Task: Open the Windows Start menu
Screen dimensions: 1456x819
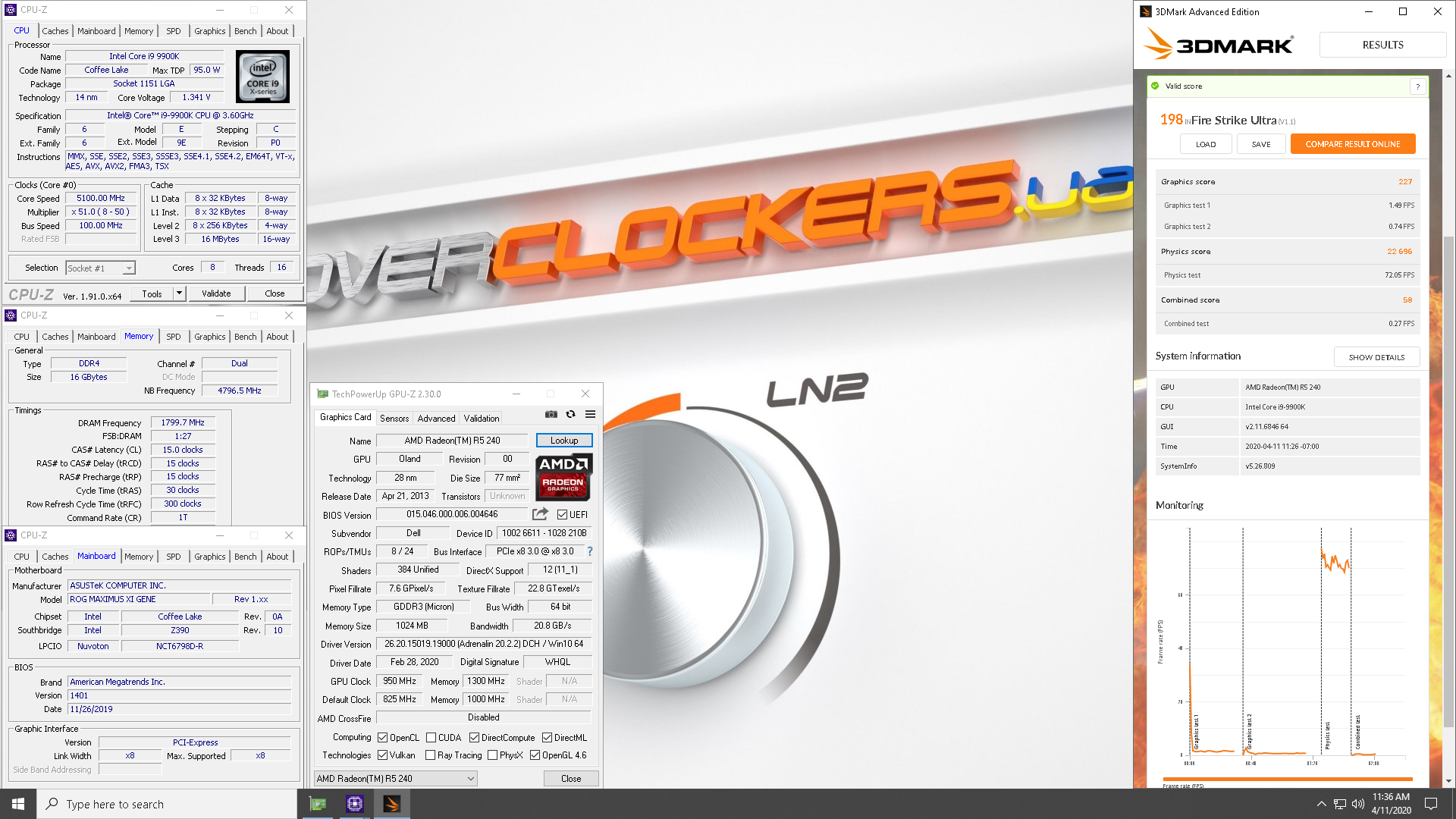Action: pos(18,804)
